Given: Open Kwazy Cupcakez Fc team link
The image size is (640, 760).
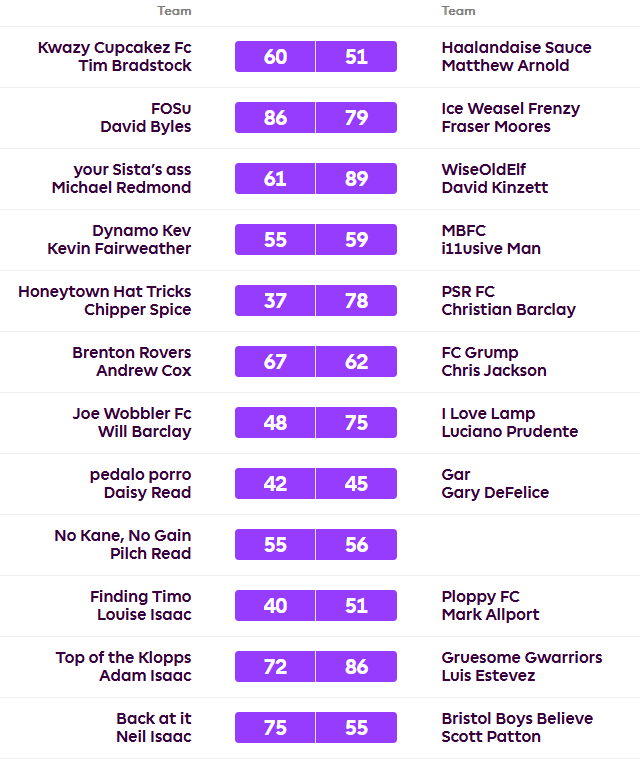Looking at the screenshot, I should (114, 48).
